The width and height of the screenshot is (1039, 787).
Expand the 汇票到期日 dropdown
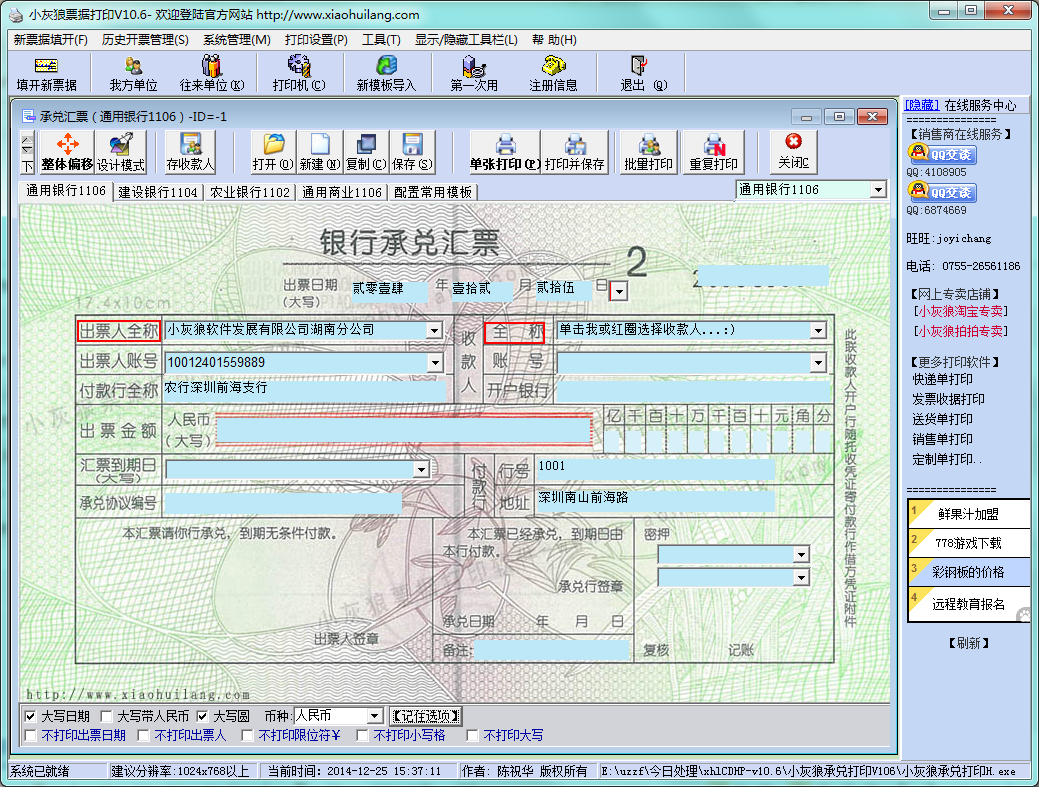coord(421,469)
